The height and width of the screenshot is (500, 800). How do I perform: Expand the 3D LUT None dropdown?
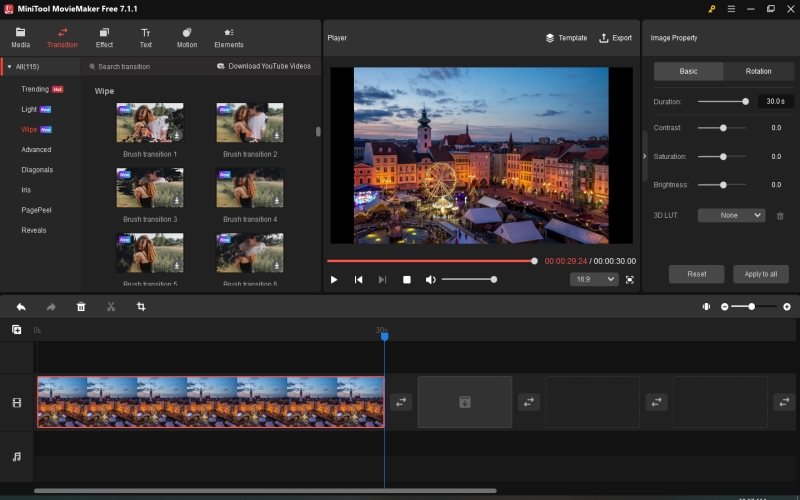point(731,215)
